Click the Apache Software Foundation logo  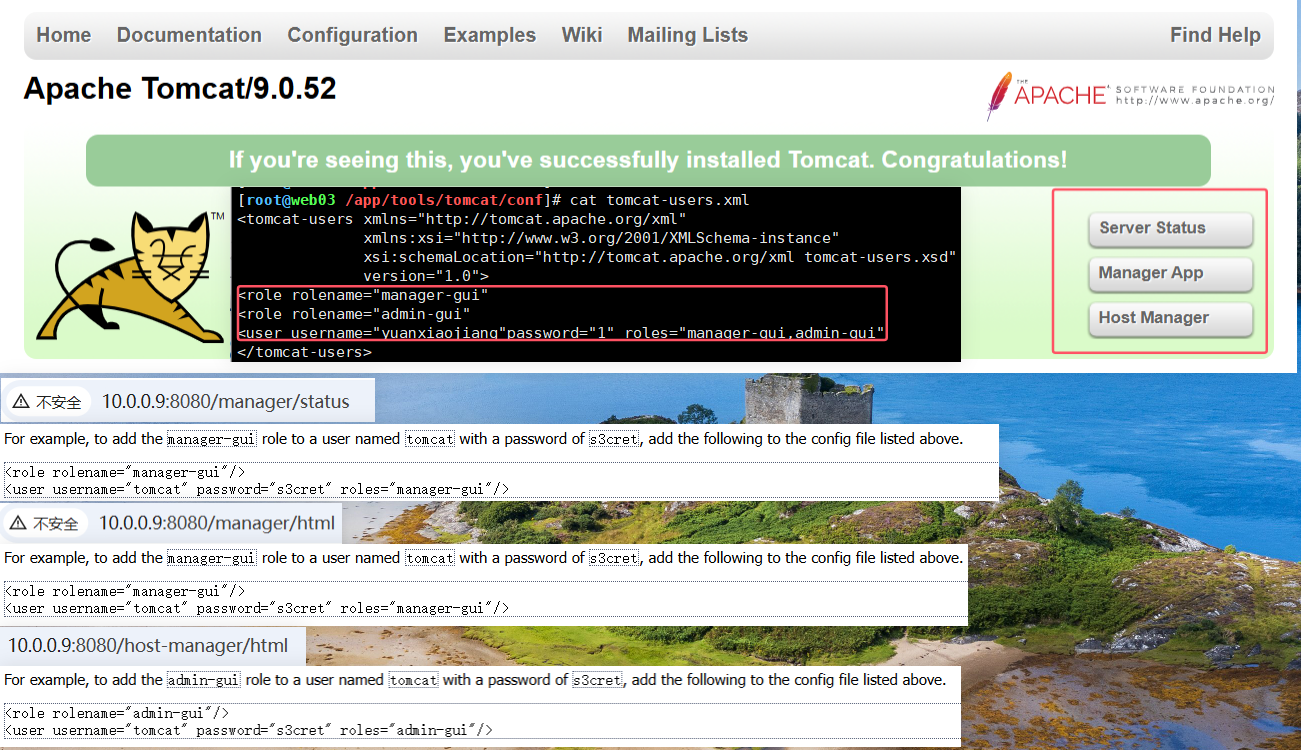(1130, 95)
